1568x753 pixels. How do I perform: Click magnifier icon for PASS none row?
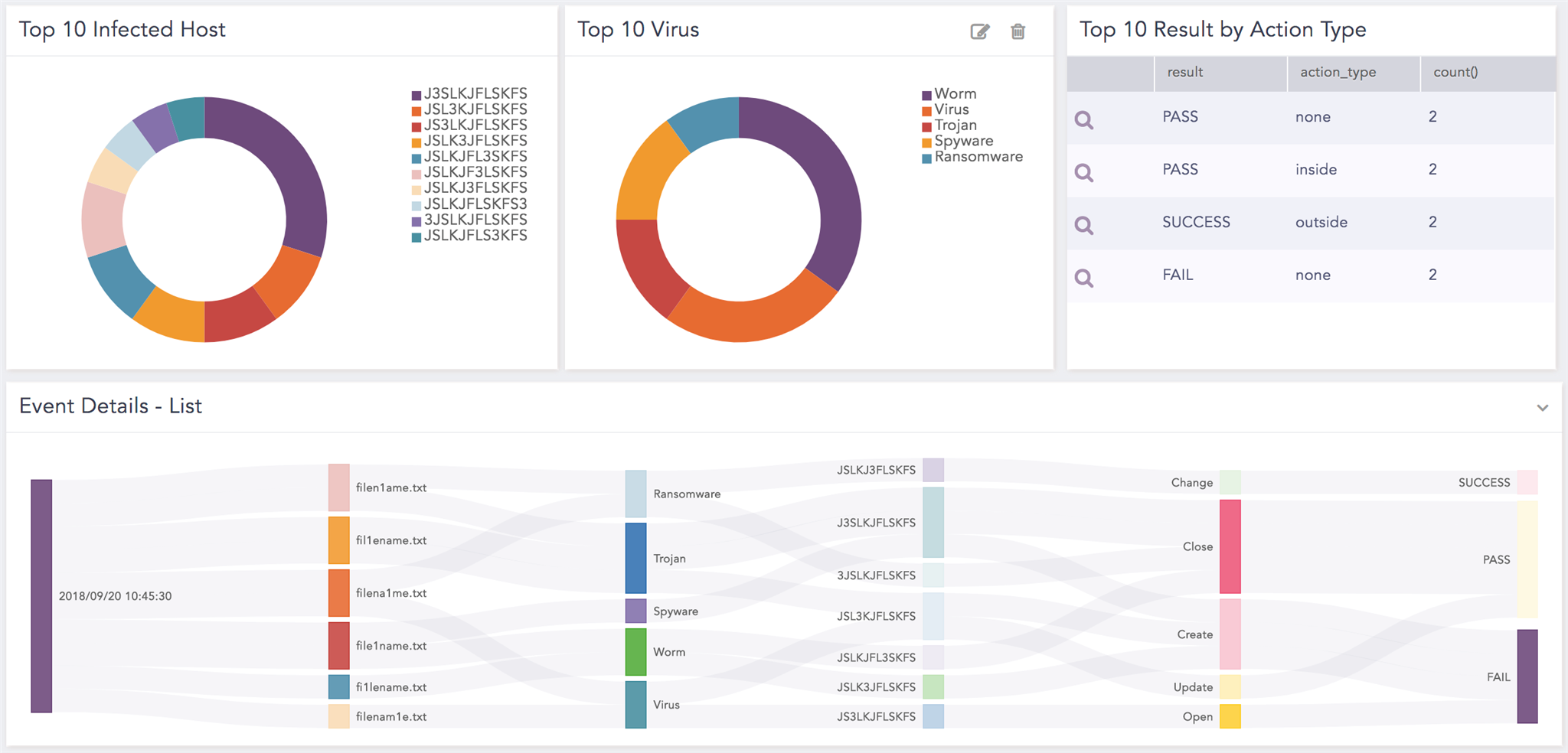click(1083, 119)
